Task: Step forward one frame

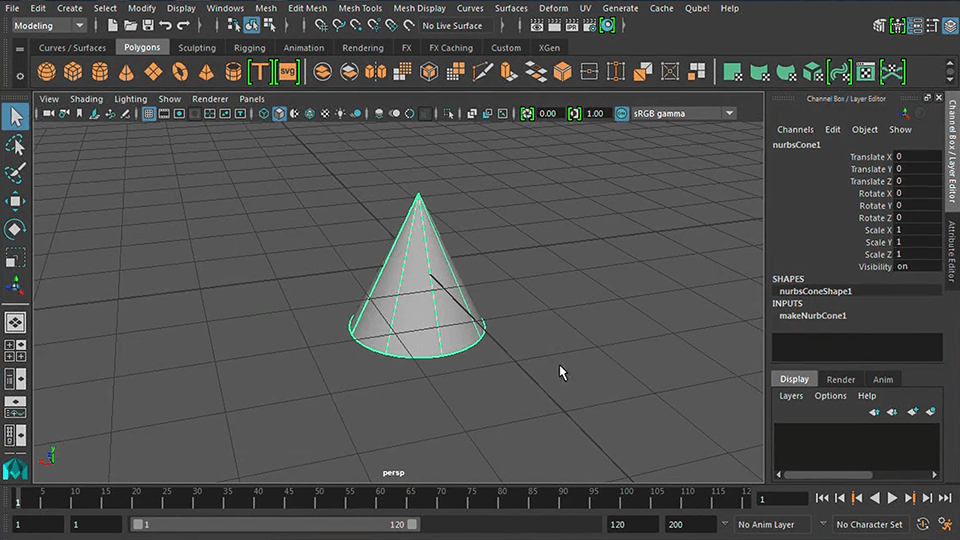Action: pyautogui.click(x=927, y=498)
